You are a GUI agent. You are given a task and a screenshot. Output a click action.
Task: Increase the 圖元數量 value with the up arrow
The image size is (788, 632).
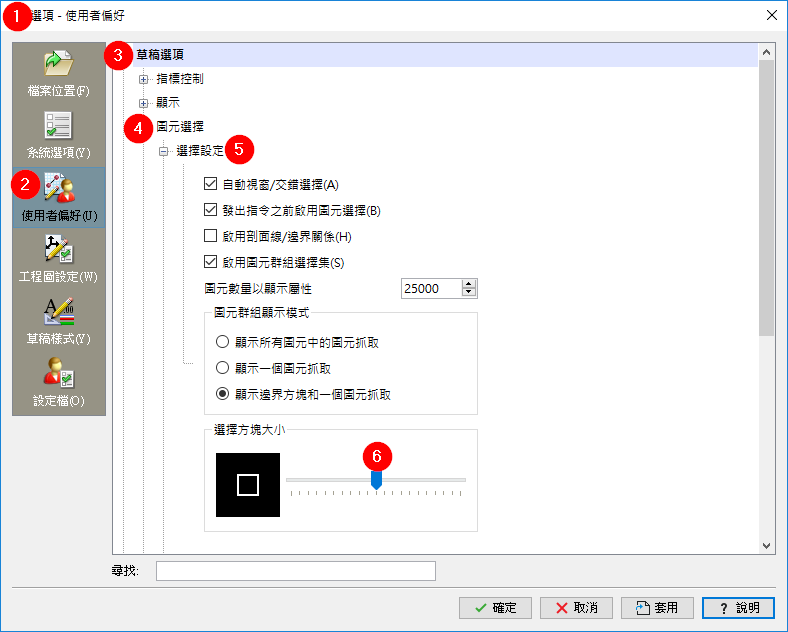coord(469,284)
